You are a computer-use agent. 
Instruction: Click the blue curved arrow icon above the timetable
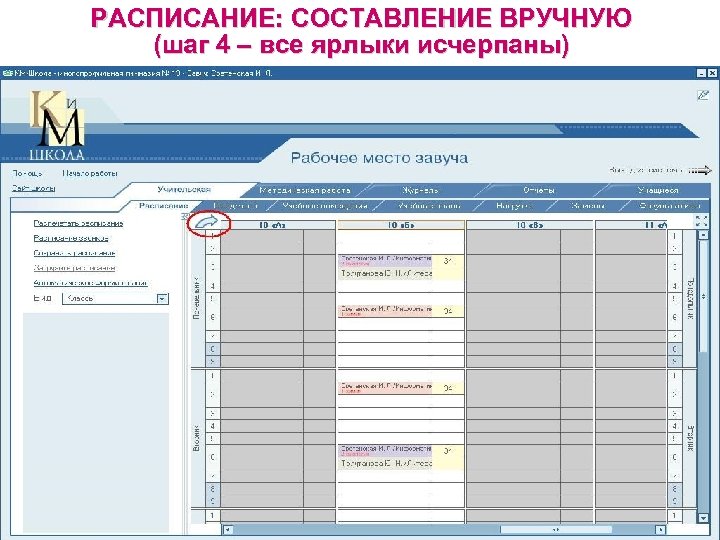207,222
